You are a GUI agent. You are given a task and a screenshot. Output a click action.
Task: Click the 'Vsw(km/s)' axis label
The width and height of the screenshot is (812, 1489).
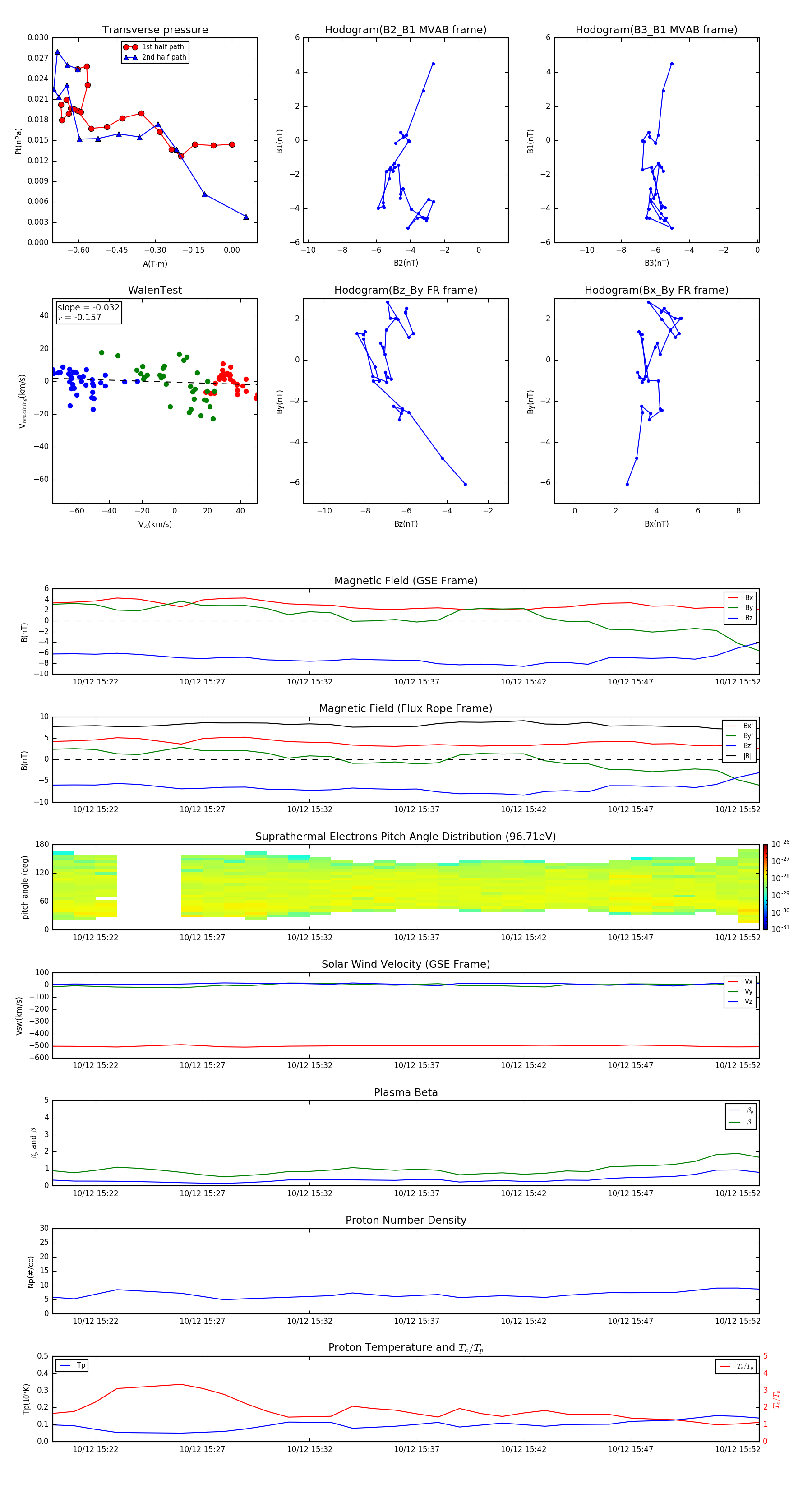pyautogui.click(x=19, y=1016)
